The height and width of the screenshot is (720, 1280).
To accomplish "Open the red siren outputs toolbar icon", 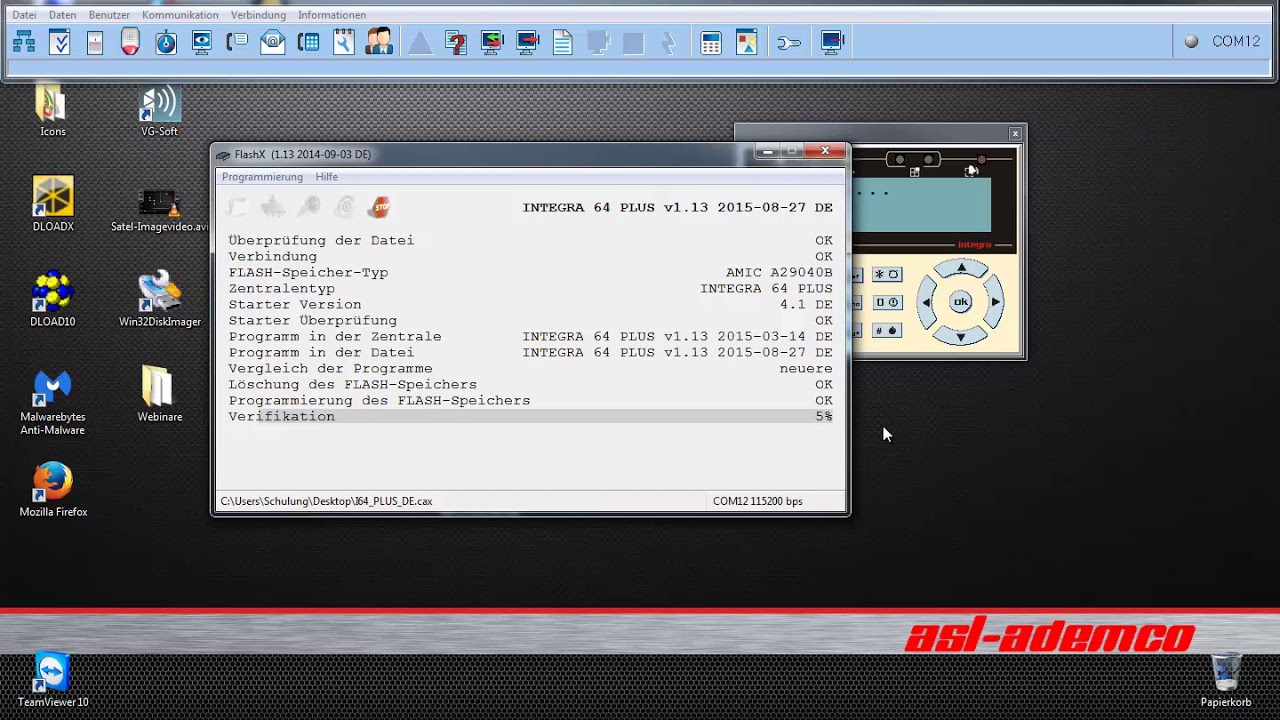I will 130,42.
